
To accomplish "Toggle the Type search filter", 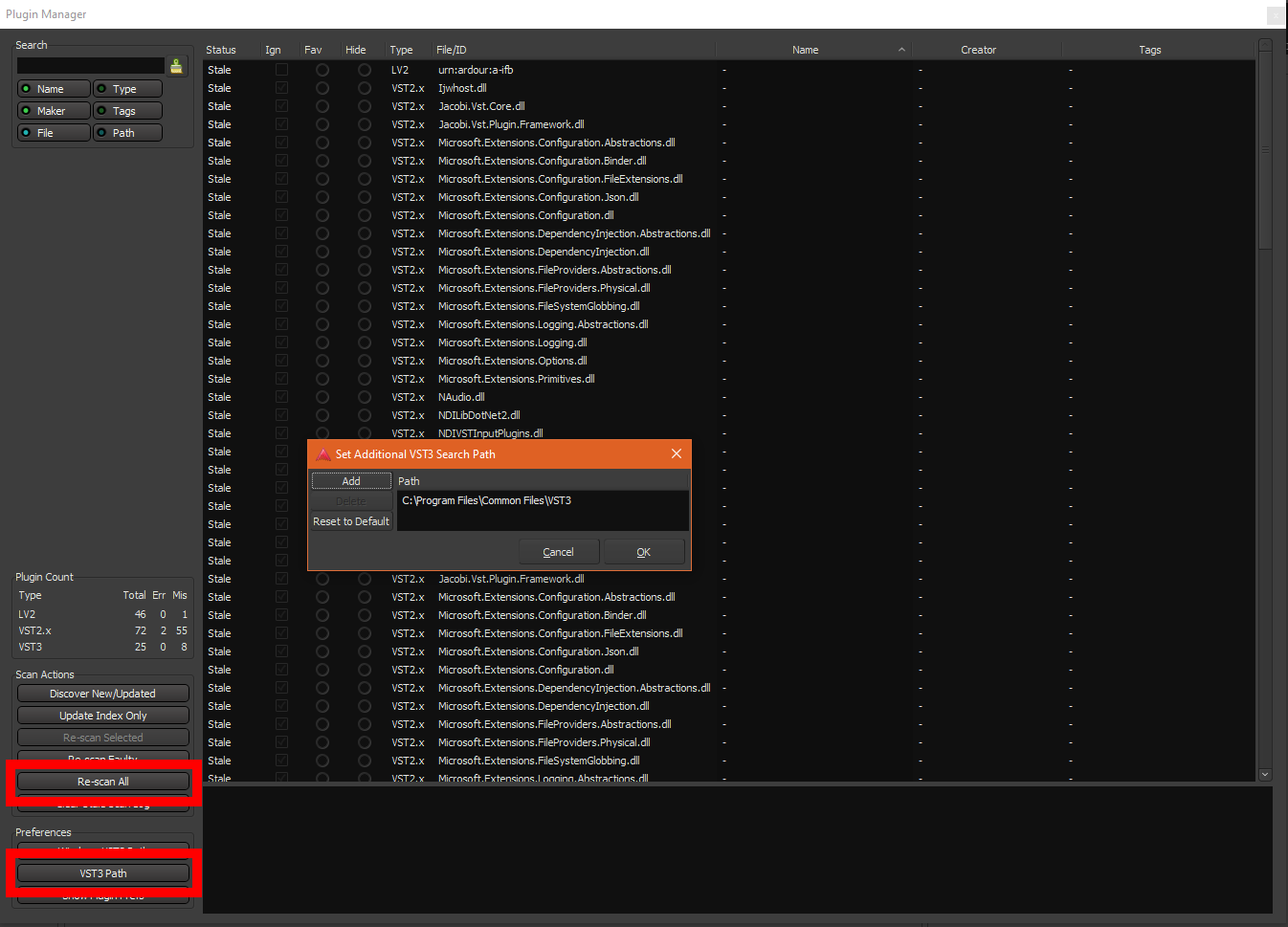I will pyautogui.click(x=127, y=89).
